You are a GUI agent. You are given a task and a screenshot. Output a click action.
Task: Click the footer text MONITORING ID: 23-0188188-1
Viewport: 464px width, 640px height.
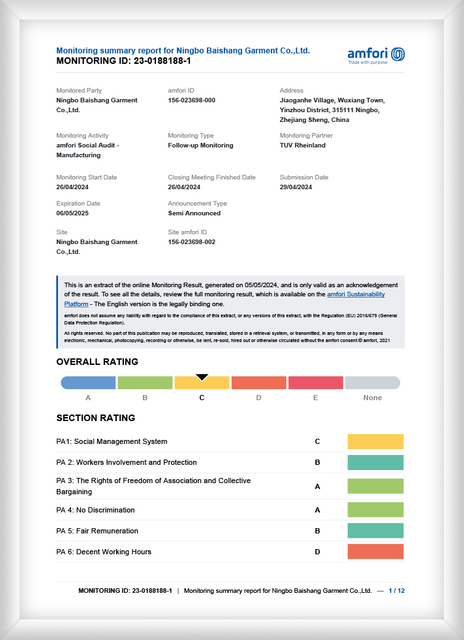(125, 591)
